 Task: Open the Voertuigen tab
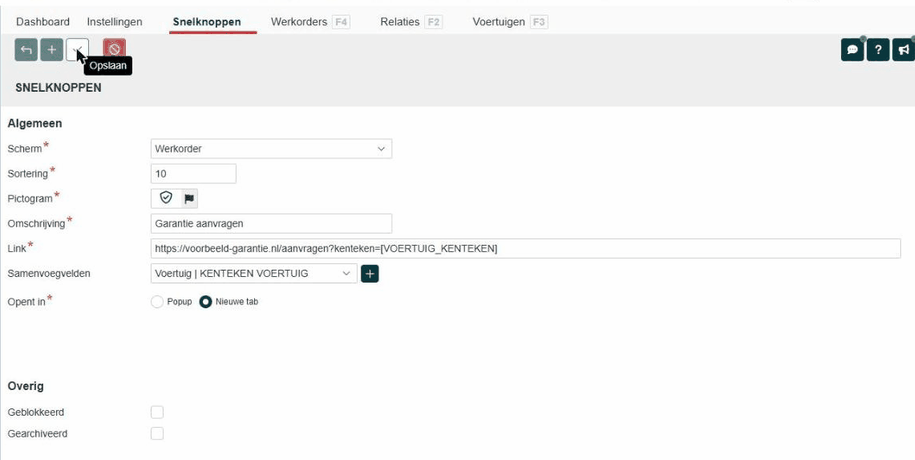click(x=509, y=22)
